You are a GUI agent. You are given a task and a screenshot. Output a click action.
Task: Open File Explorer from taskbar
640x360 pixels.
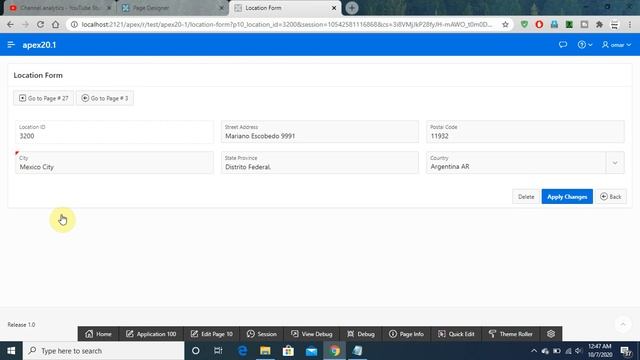tap(265, 351)
